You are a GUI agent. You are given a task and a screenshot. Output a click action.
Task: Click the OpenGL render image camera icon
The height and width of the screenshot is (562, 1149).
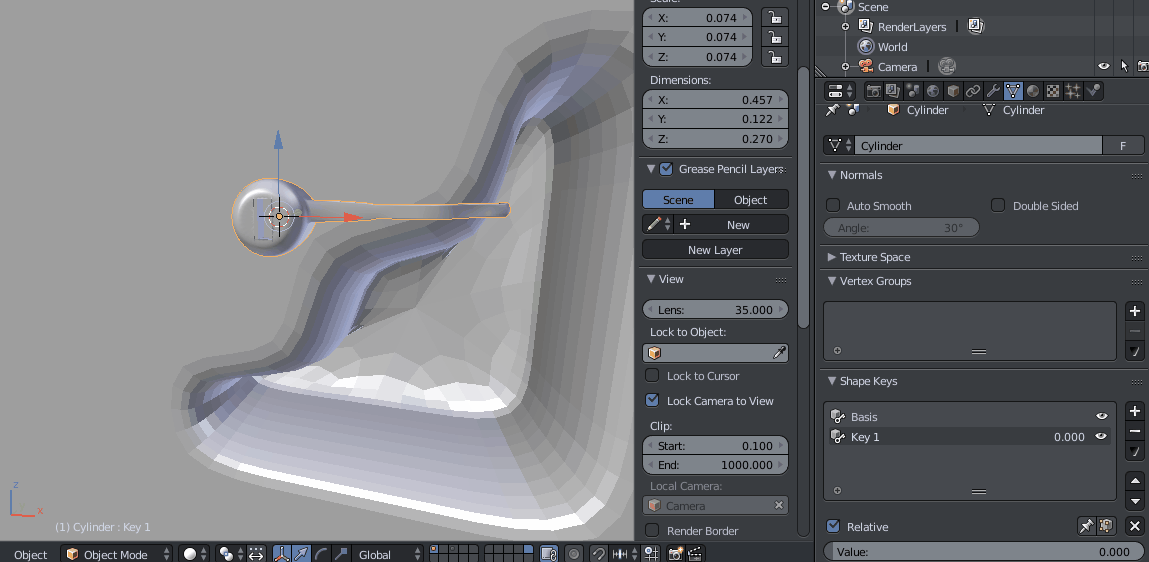[x=676, y=554]
